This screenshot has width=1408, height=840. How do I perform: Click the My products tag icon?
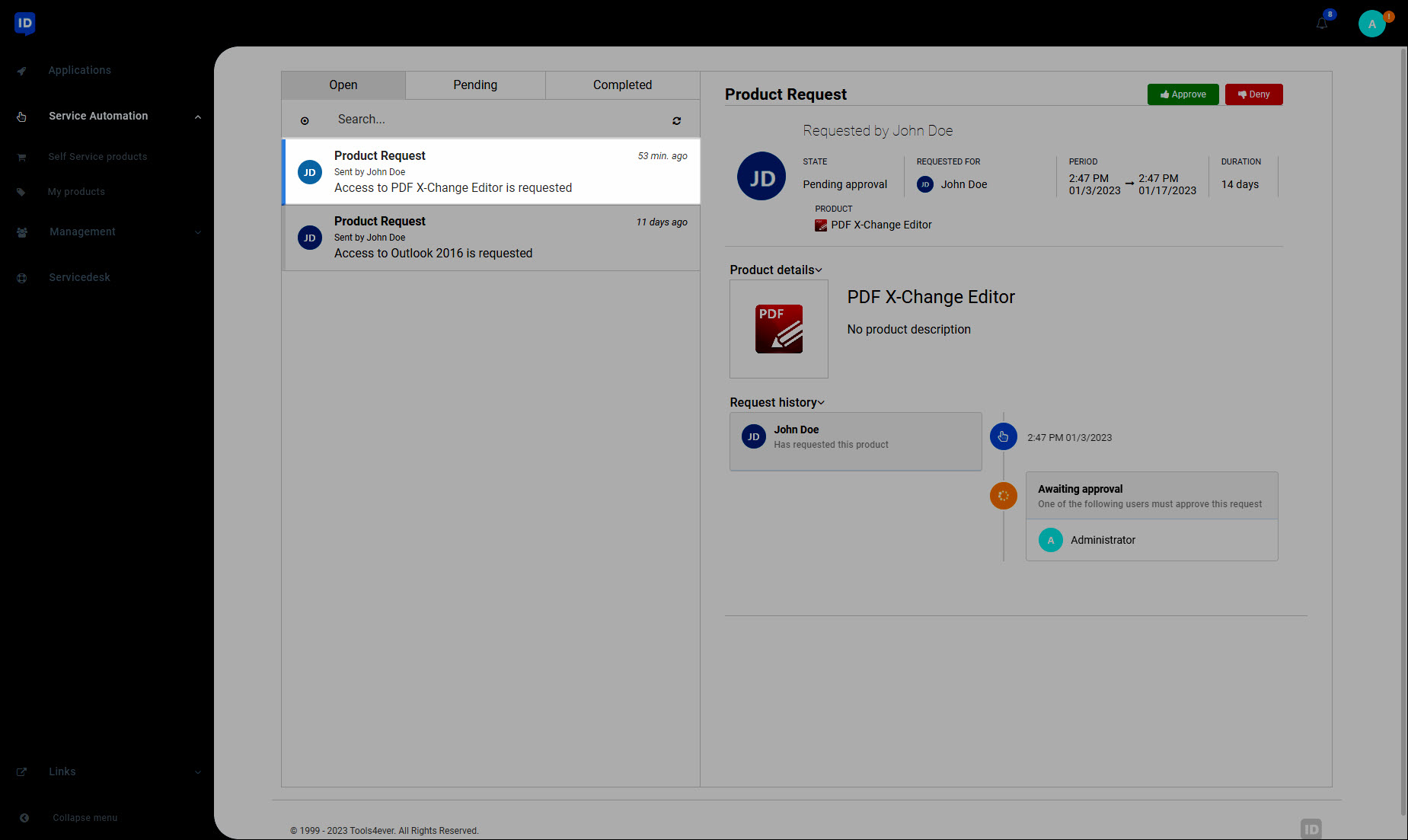[21, 192]
